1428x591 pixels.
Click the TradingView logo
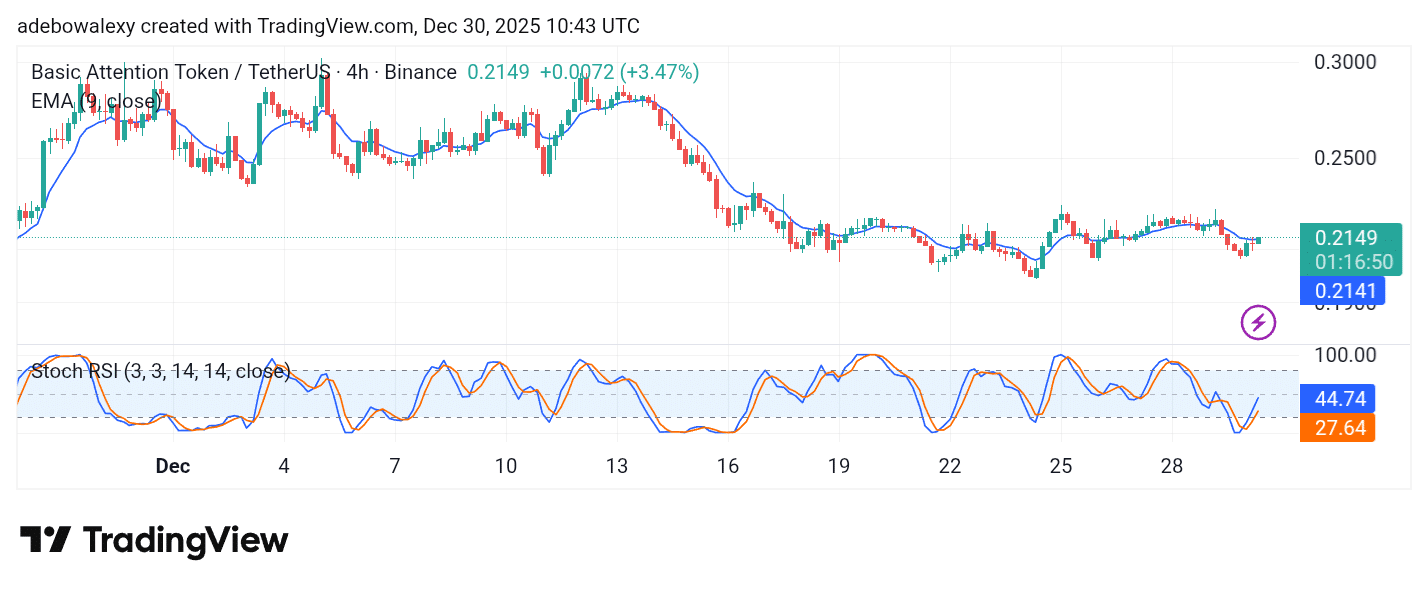[155, 540]
